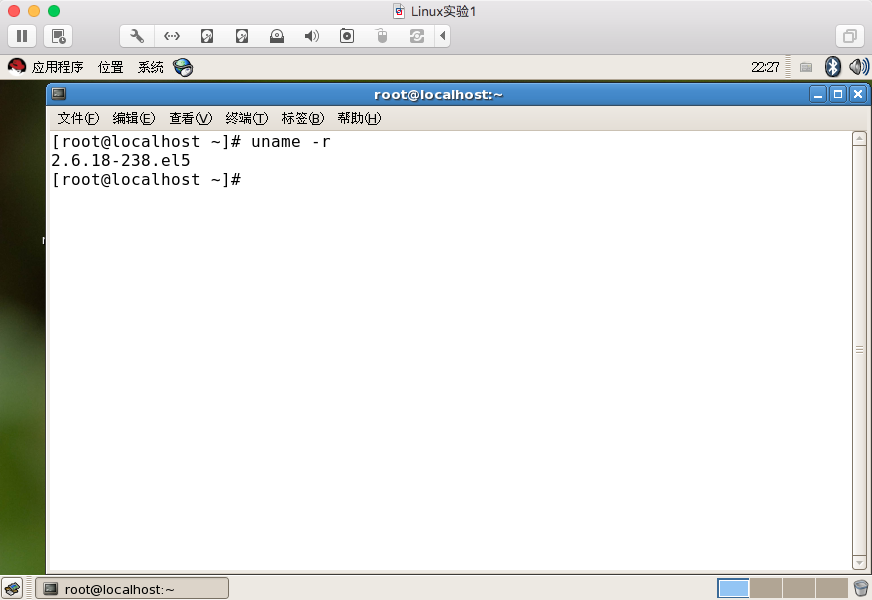
Task: Open the 文件(F) terminal menu
Action: click(x=78, y=118)
